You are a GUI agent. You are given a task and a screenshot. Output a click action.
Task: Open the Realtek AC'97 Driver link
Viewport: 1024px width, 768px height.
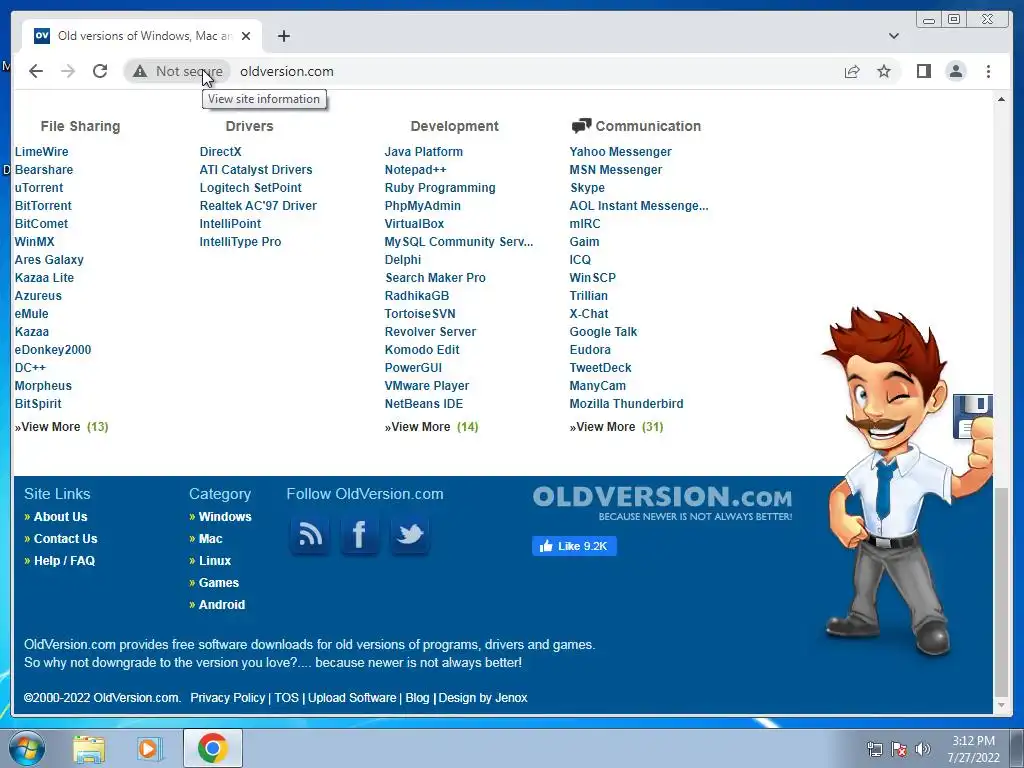pos(258,206)
